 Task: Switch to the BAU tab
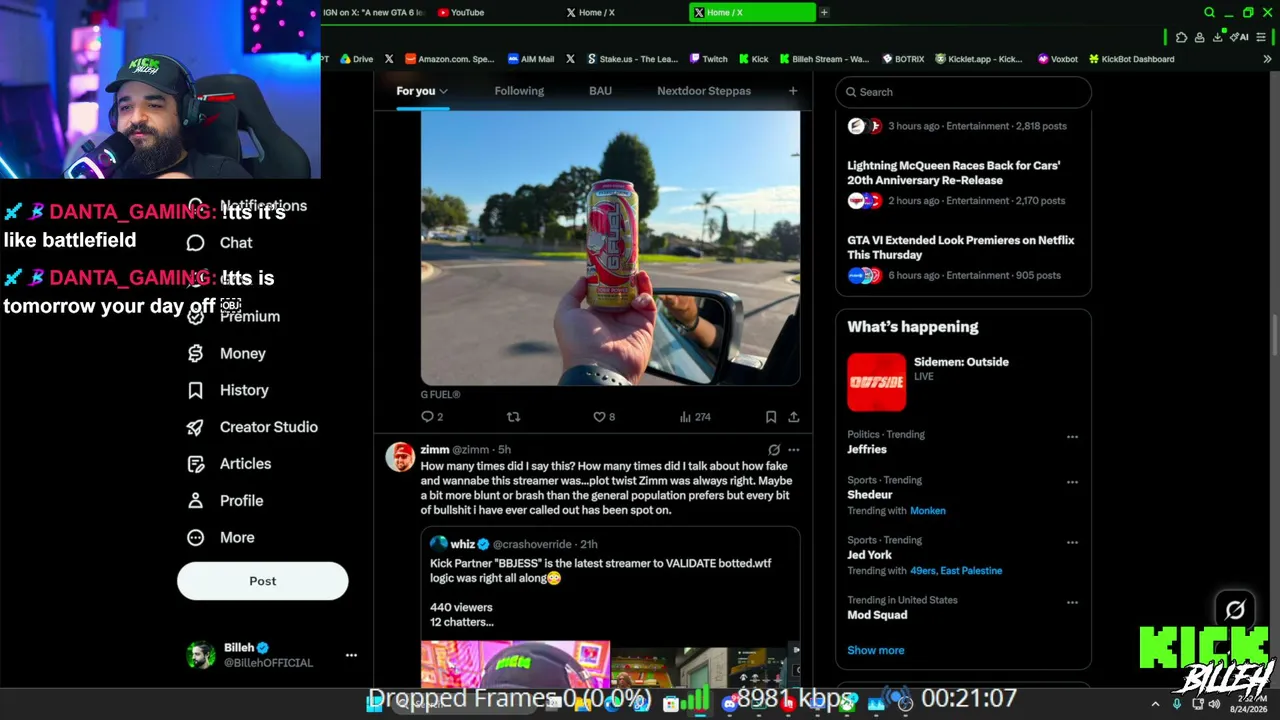(x=600, y=91)
